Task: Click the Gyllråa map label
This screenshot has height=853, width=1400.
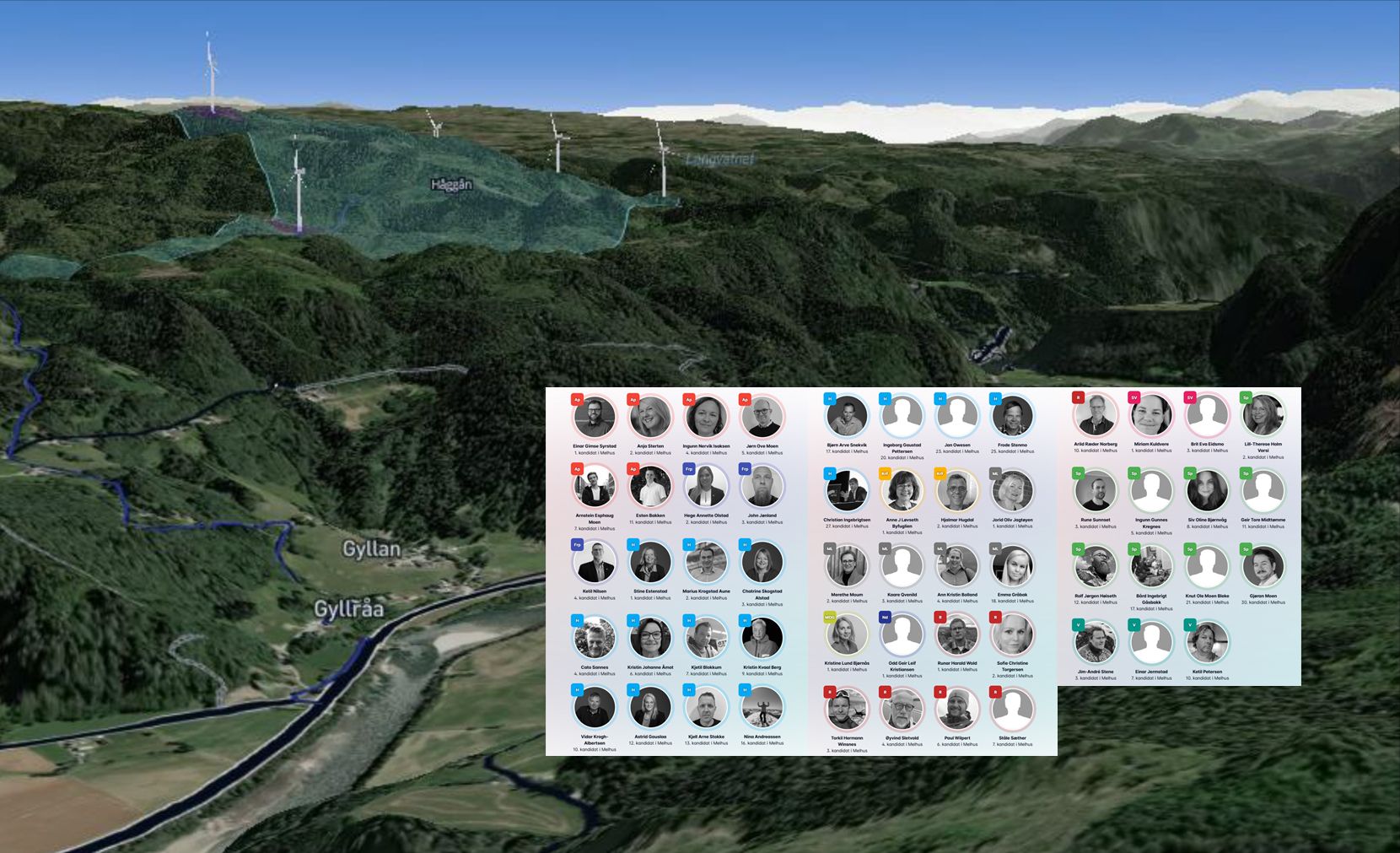Action: [349, 608]
